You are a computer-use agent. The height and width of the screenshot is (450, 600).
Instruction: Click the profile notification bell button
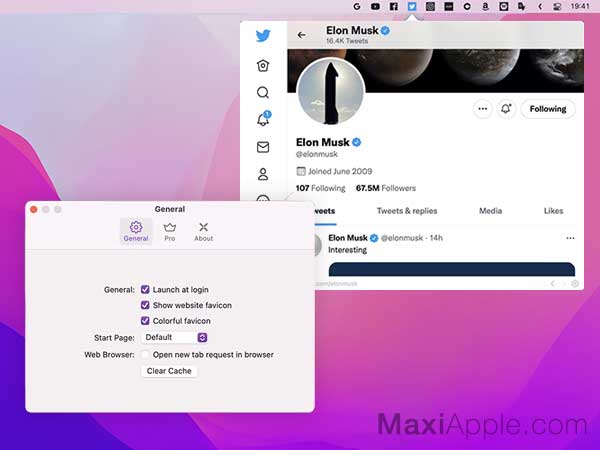pyautogui.click(x=506, y=109)
